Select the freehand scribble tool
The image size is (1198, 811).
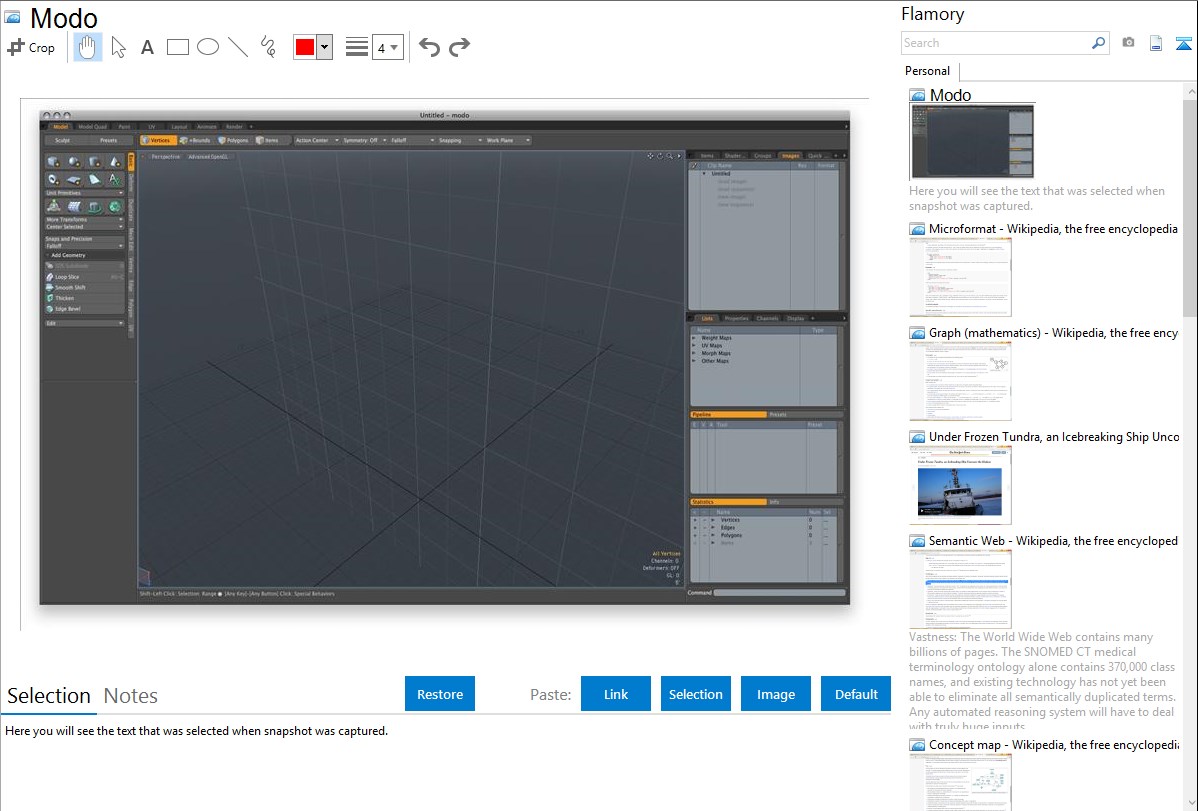point(268,47)
